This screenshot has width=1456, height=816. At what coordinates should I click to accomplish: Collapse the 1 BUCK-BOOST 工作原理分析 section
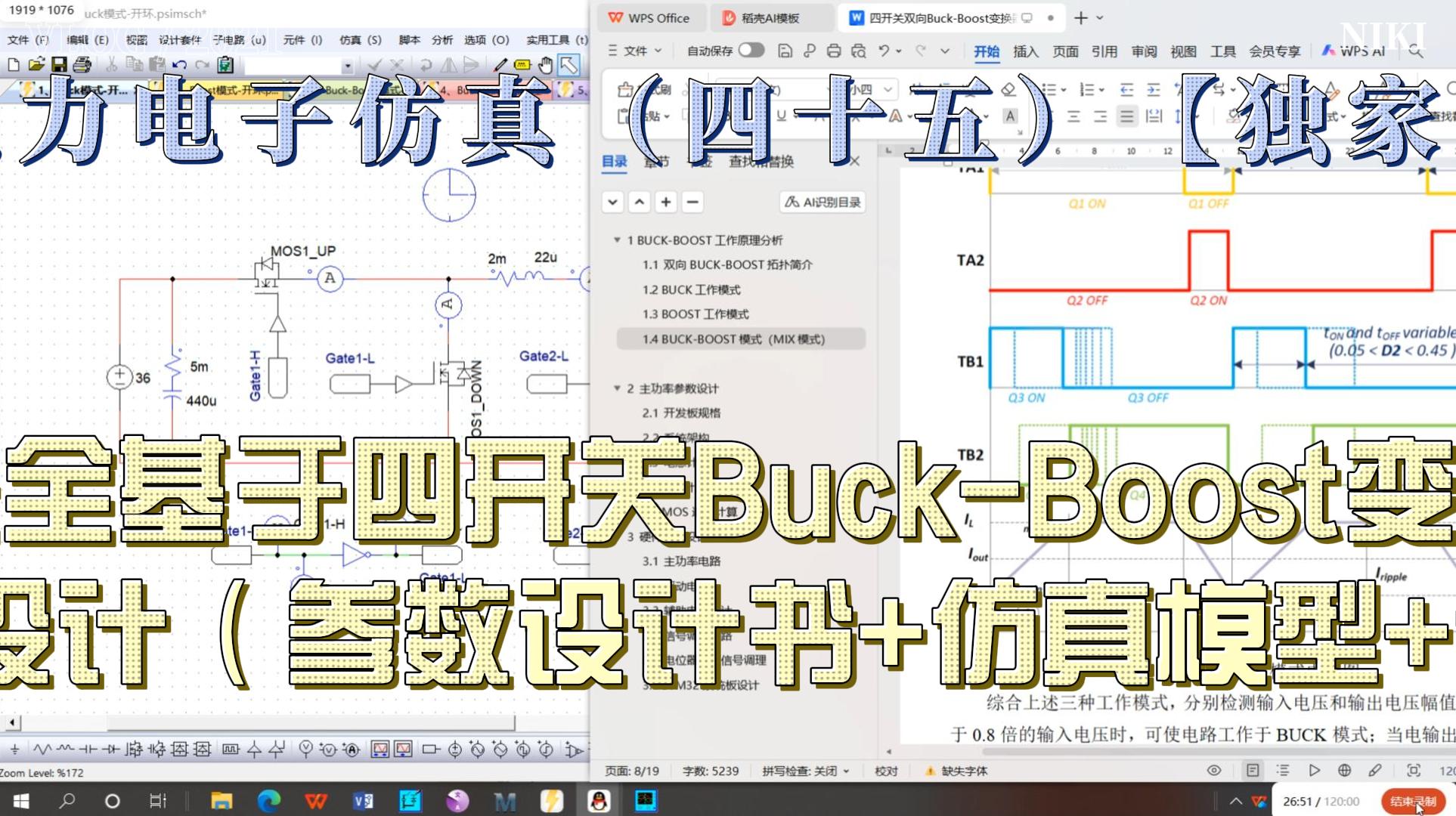click(617, 240)
